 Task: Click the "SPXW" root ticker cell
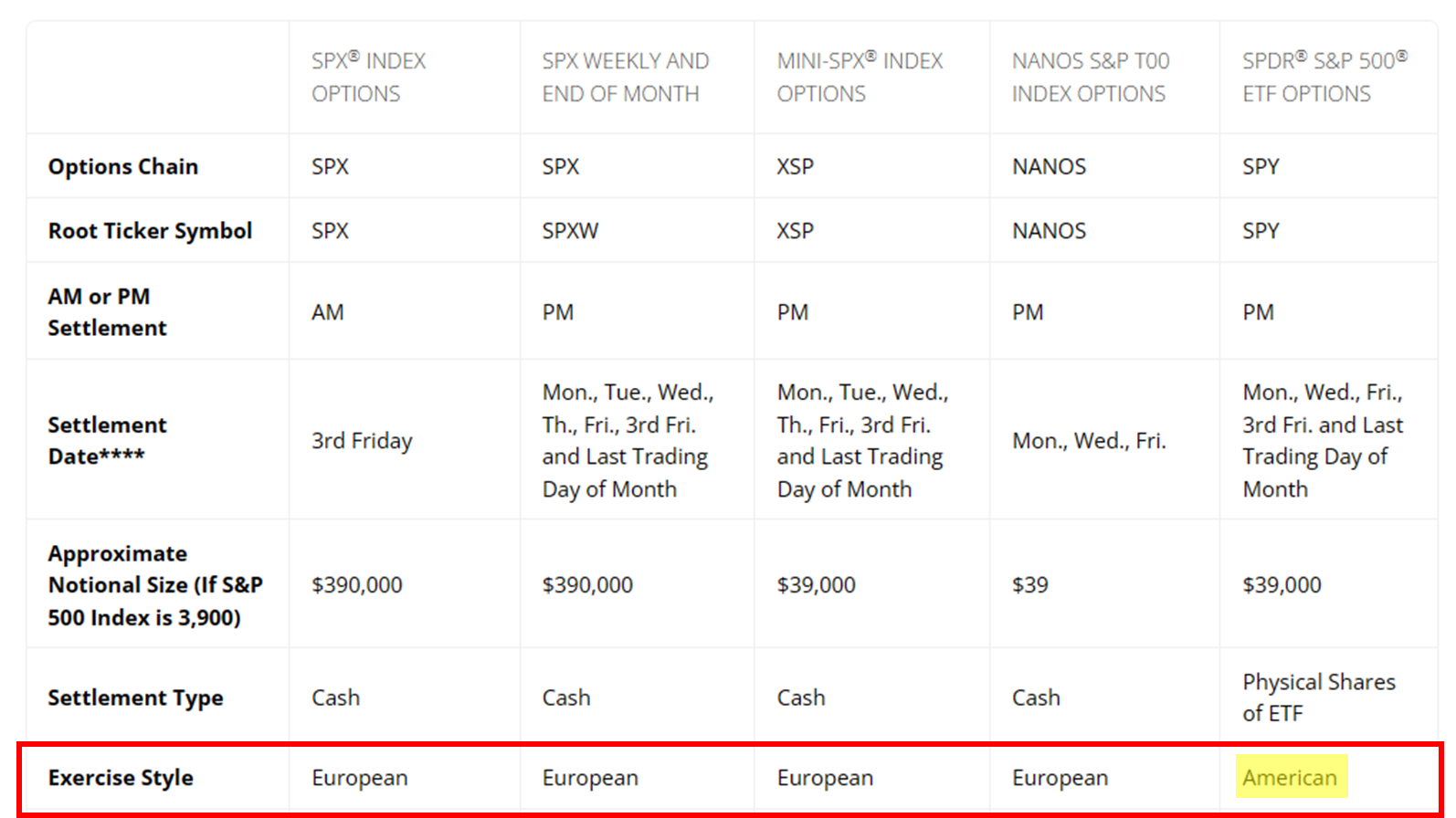coord(571,230)
